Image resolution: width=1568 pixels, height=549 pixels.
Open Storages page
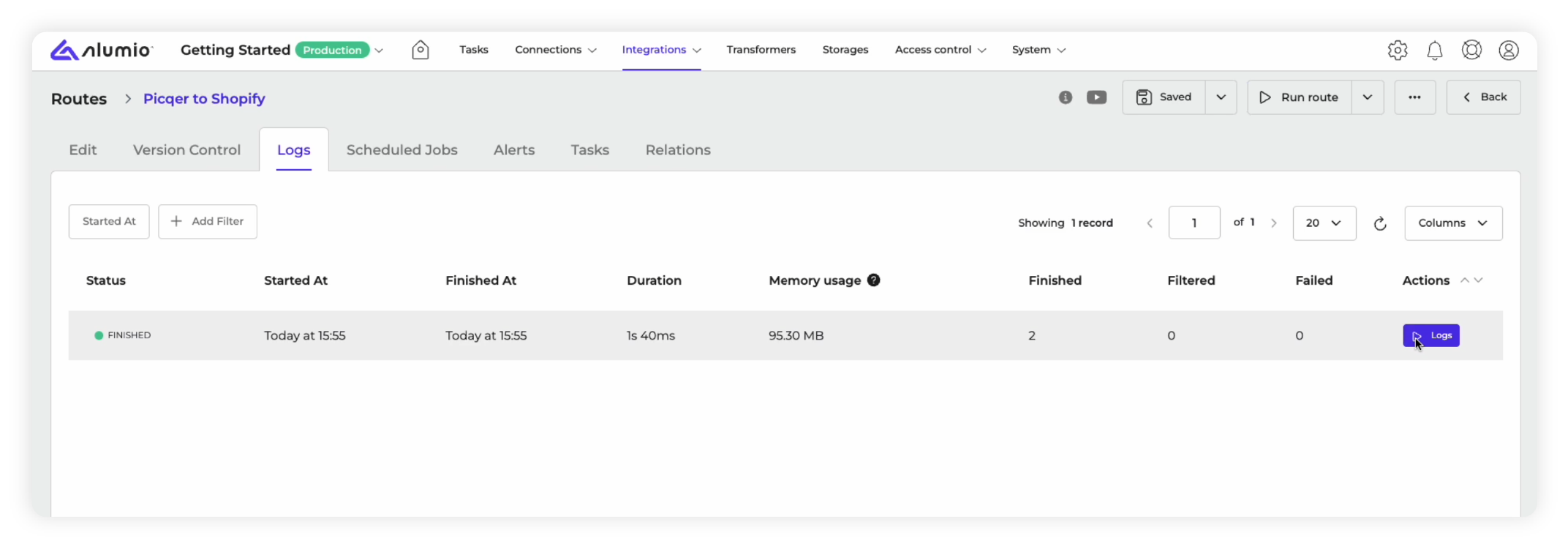[845, 50]
